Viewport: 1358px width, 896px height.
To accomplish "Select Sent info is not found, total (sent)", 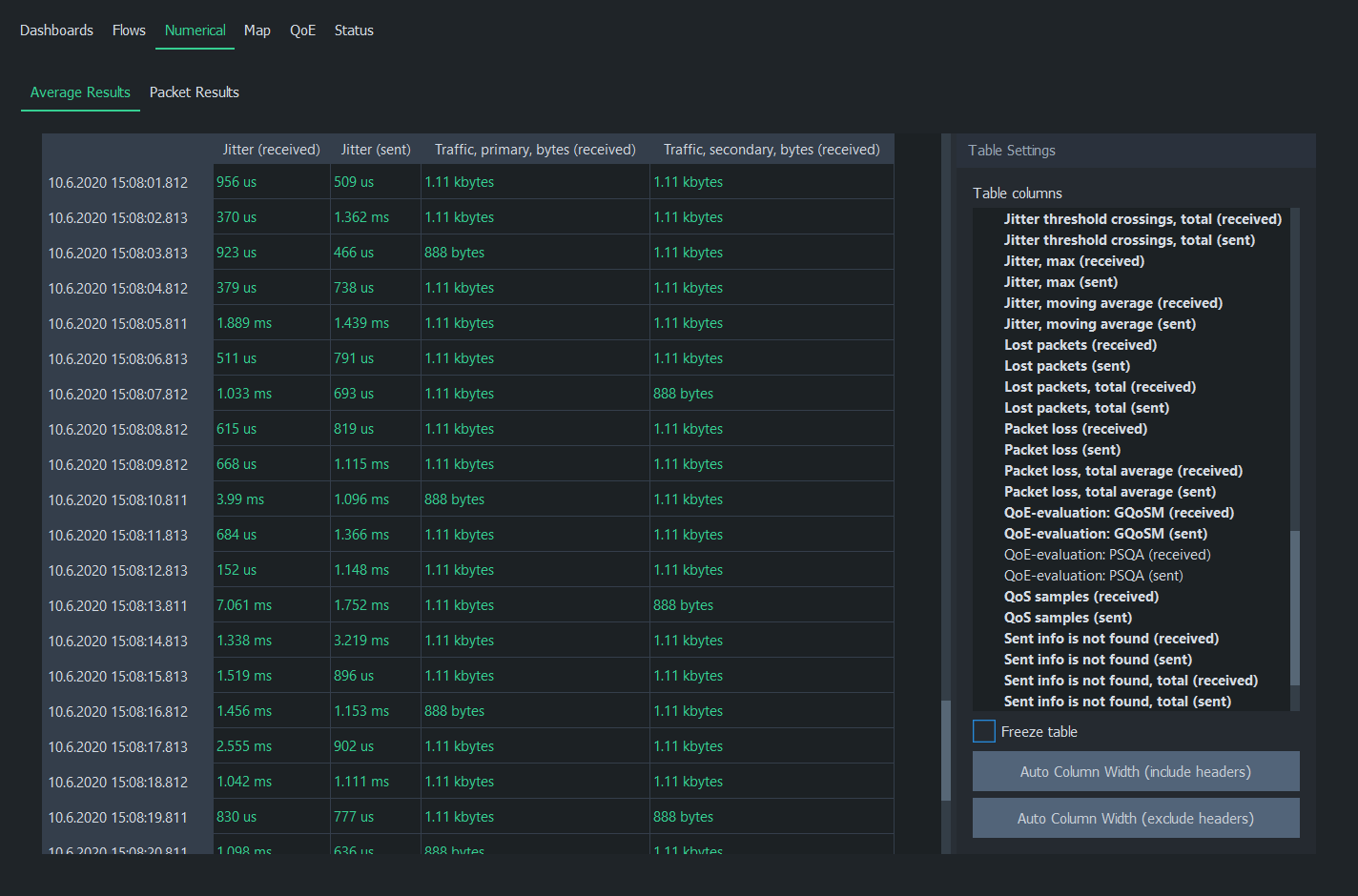I will click(x=1118, y=702).
